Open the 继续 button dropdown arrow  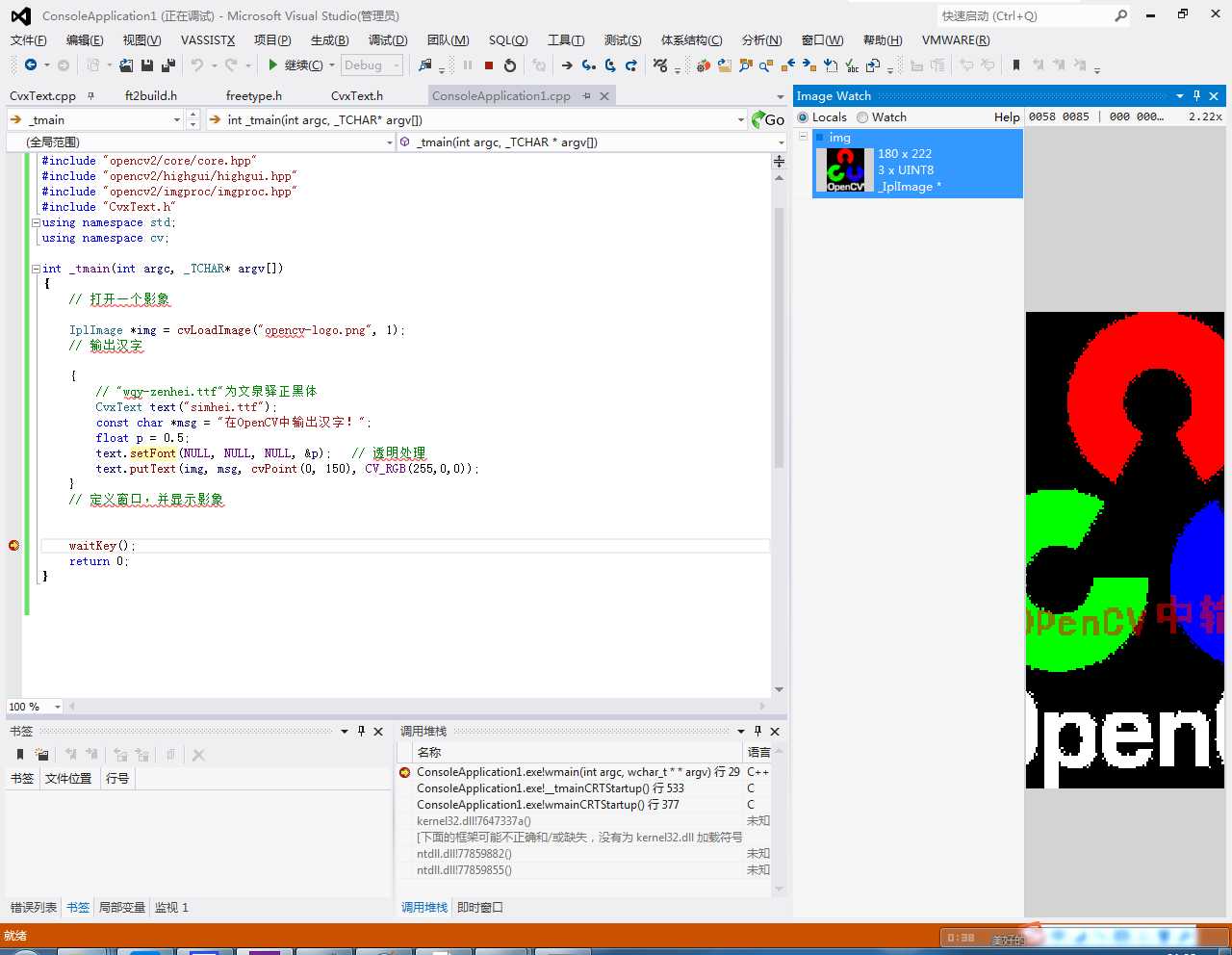click(x=332, y=65)
